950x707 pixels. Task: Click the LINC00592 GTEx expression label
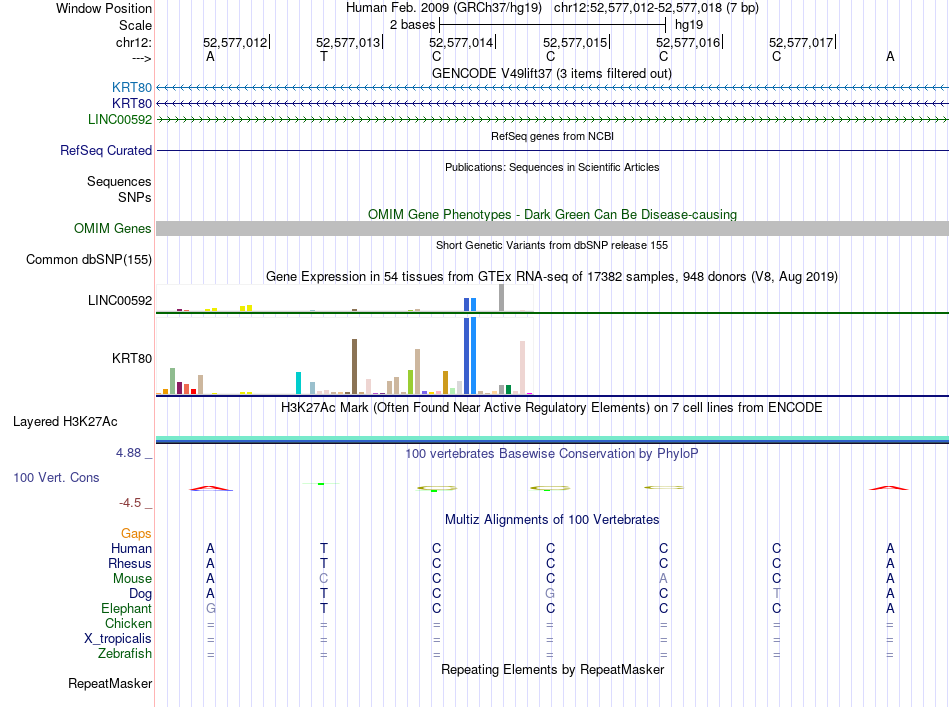pyautogui.click(x=120, y=300)
